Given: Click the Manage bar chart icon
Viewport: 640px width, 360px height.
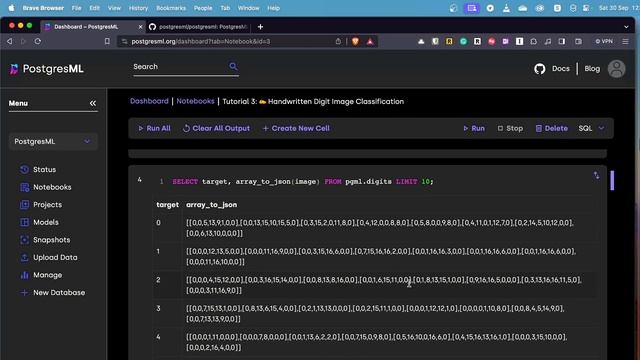Looking at the screenshot, I should (24, 275).
